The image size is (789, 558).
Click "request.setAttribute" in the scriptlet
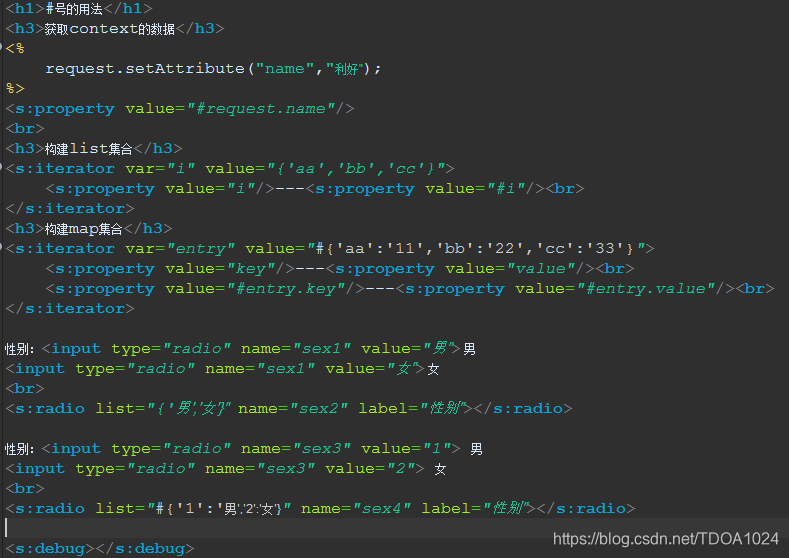(145, 68)
